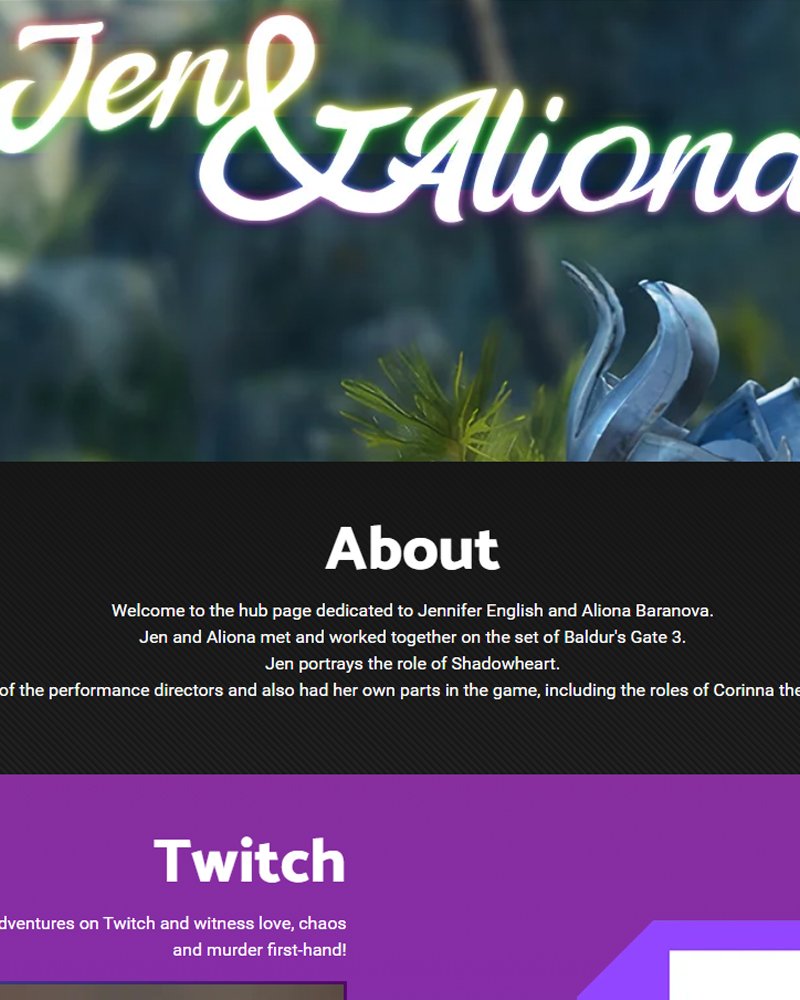Click the name "Aliona Baranova" in the About text
Screen dimensions: 800x1000
[x=647, y=610]
